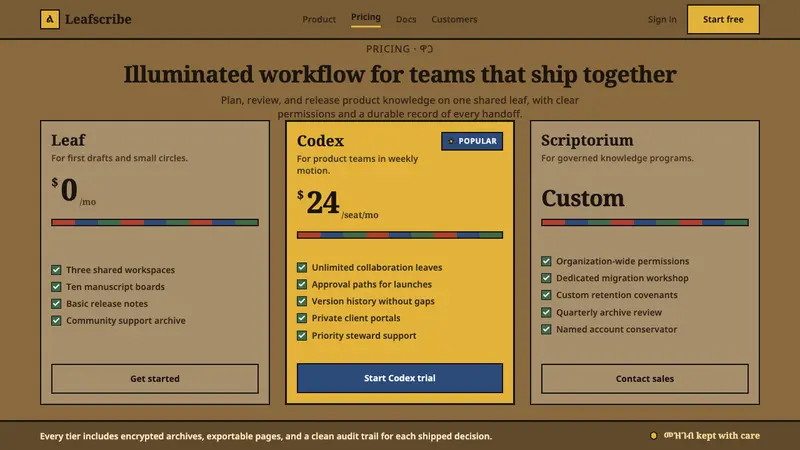Click 'For first drafts and small circles.'
The height and width of the screenshot is (450, 800).
[x=119, y=158]
